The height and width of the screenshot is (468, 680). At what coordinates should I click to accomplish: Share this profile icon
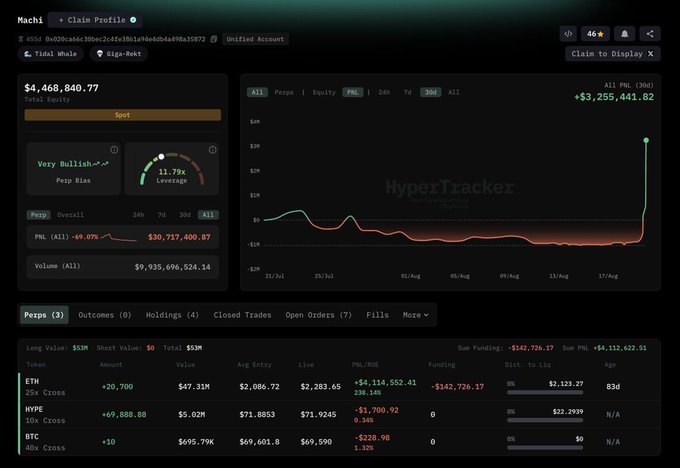point(650,33)
